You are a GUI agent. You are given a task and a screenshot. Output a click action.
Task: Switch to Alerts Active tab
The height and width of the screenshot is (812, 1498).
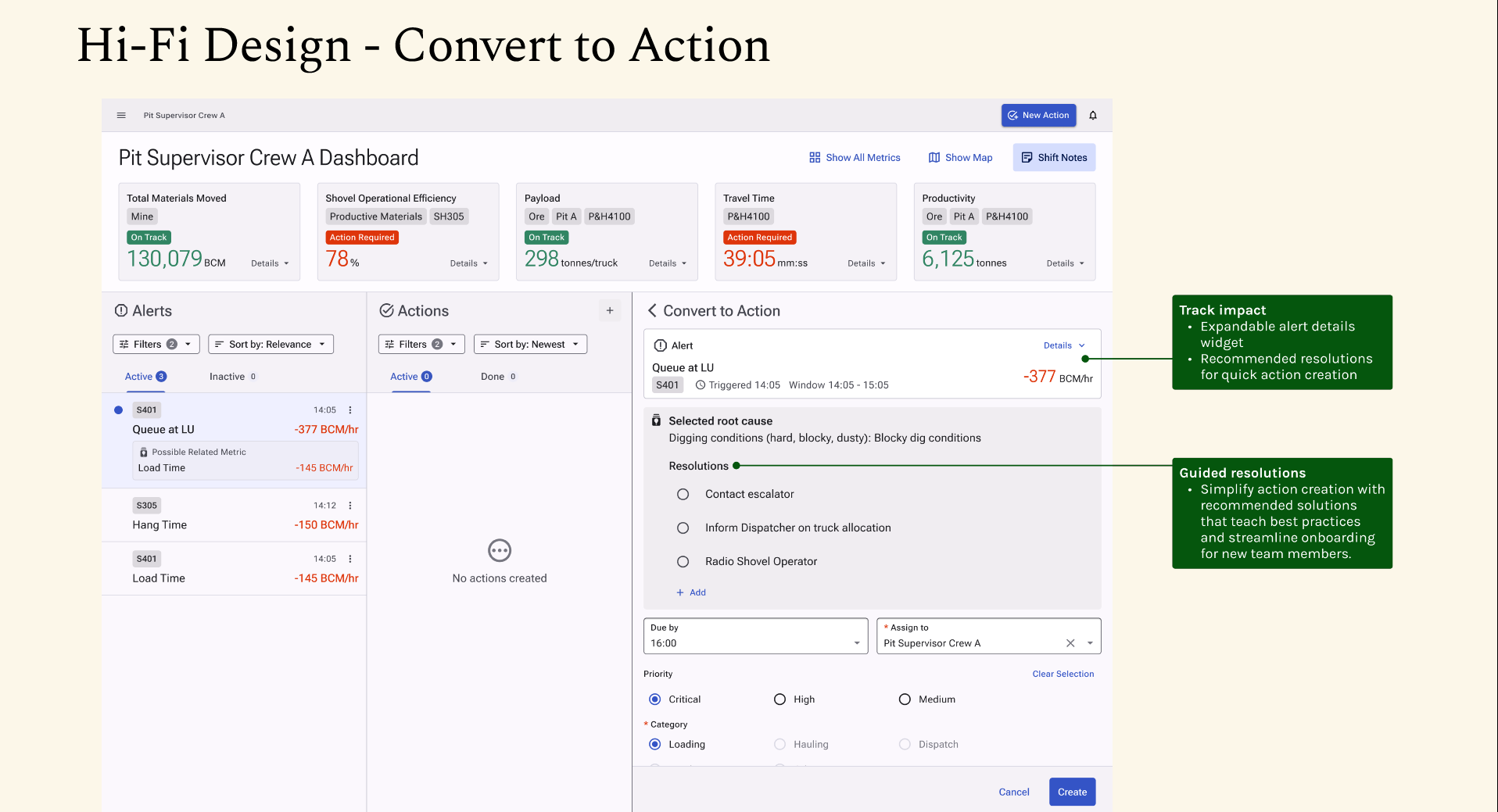click(x=145, y=377)
